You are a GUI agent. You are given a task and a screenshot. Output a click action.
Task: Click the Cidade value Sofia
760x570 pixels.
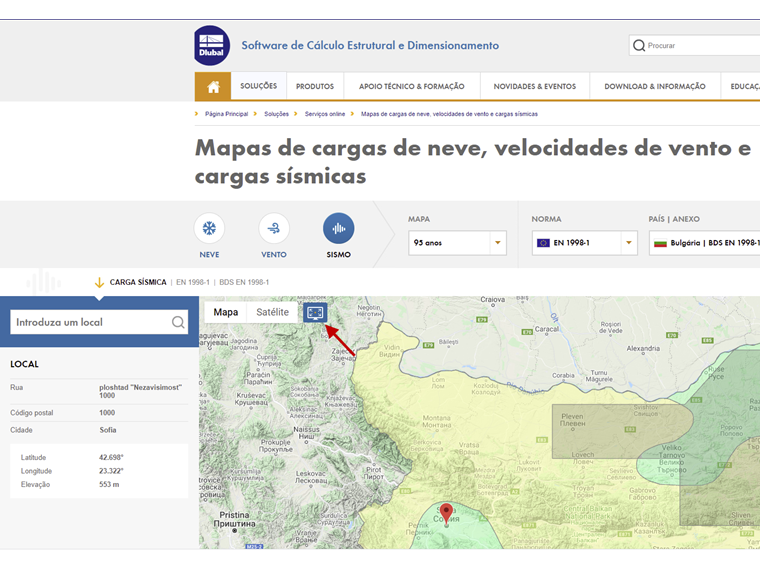pyautogui.click(x=108, y=430)
